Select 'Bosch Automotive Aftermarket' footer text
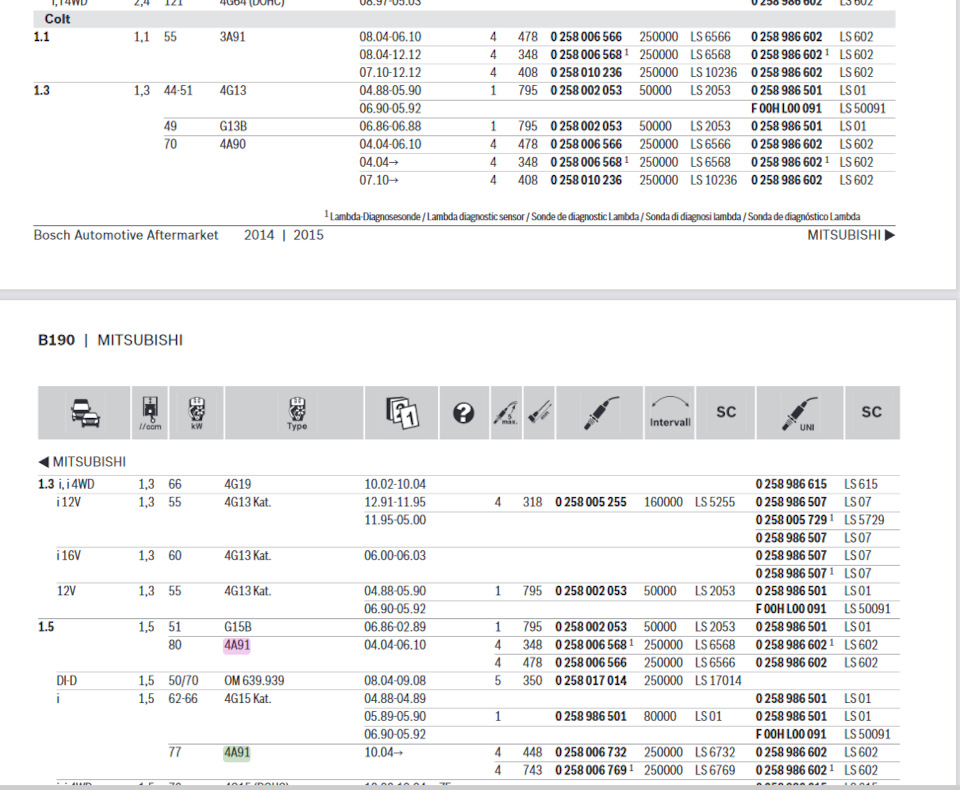Screen dimensions: 960x790 pyautogui.click(x=126, y=235)
